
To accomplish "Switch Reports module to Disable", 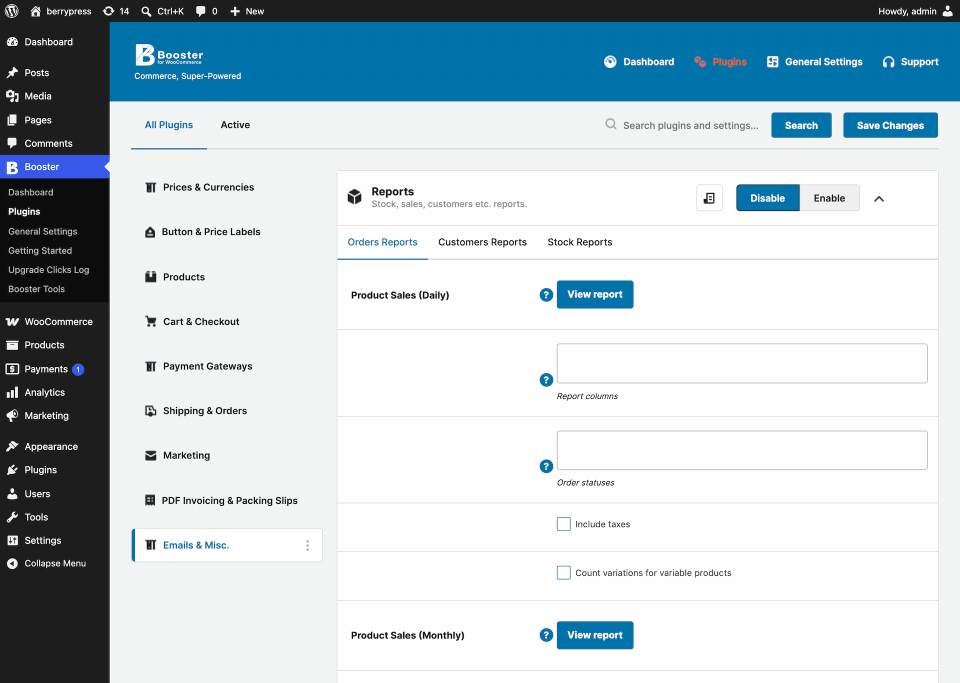I will 768,198.
